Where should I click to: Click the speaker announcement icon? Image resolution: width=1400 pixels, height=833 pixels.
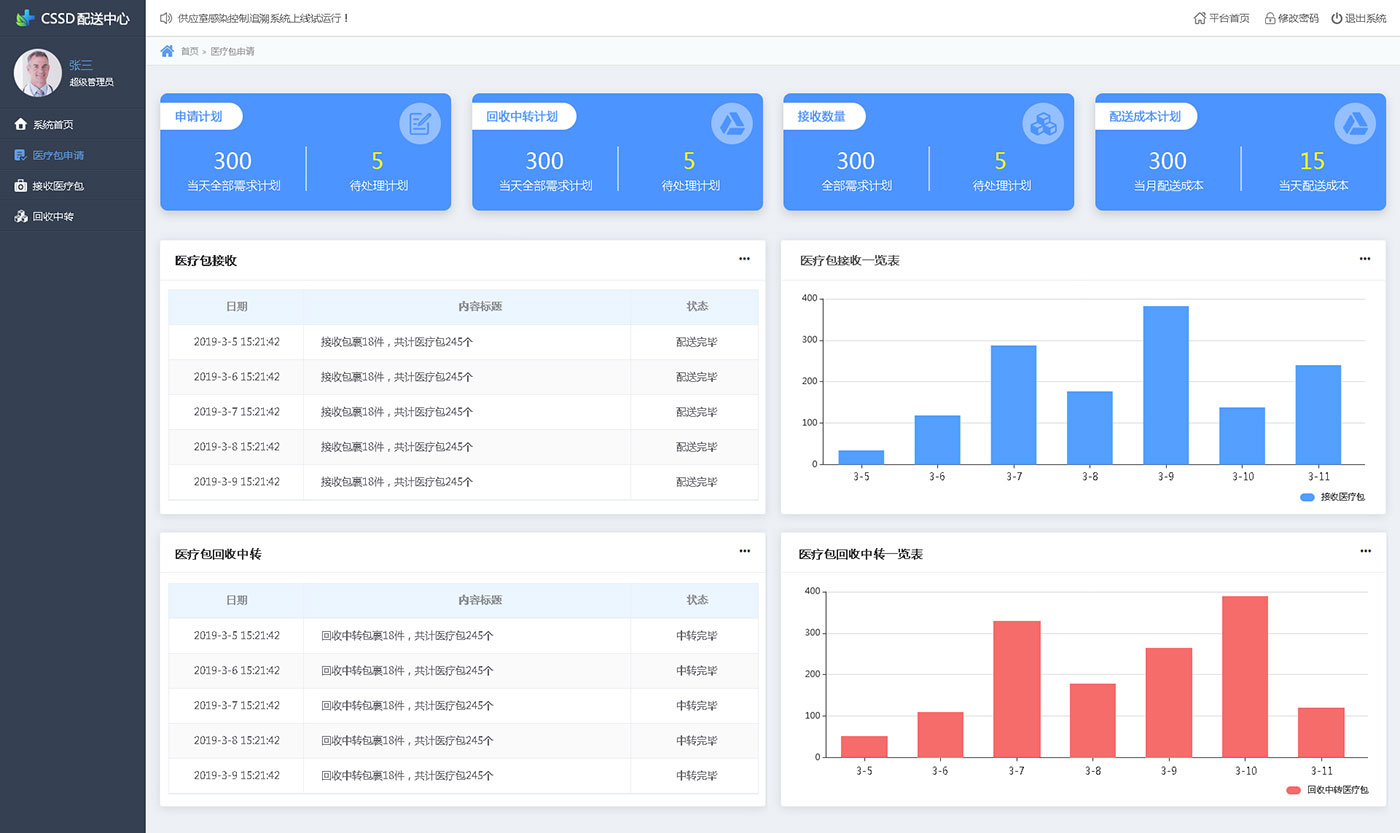[166, 18]
